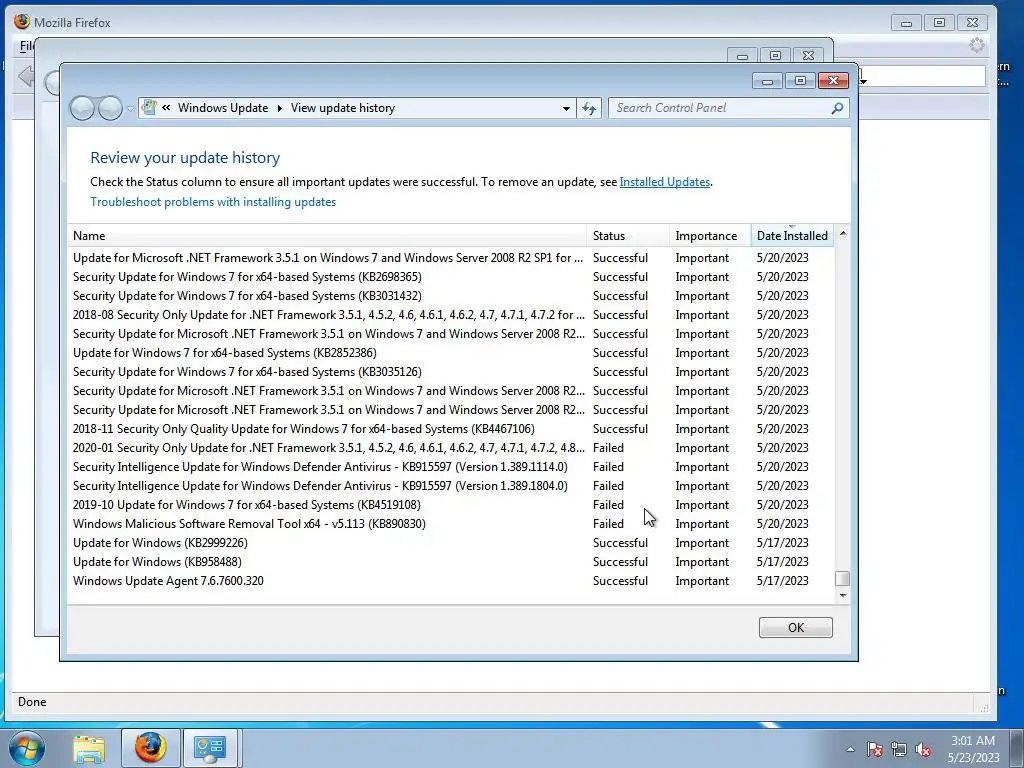
Task: Sort by the Status column header
Action: (x=628, y=236)
